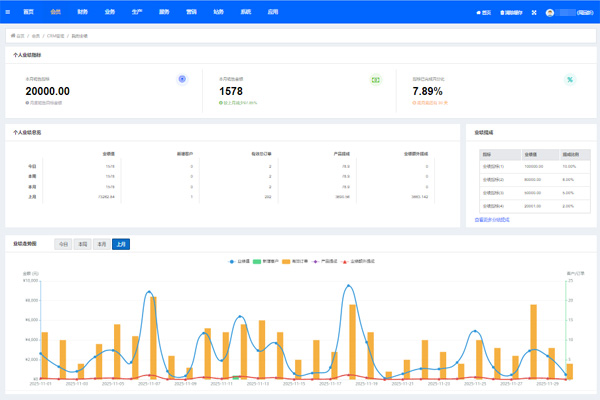Click the fullscreen icon in the header
This screenshot has height=400, width=600.
tap(535, 12)
